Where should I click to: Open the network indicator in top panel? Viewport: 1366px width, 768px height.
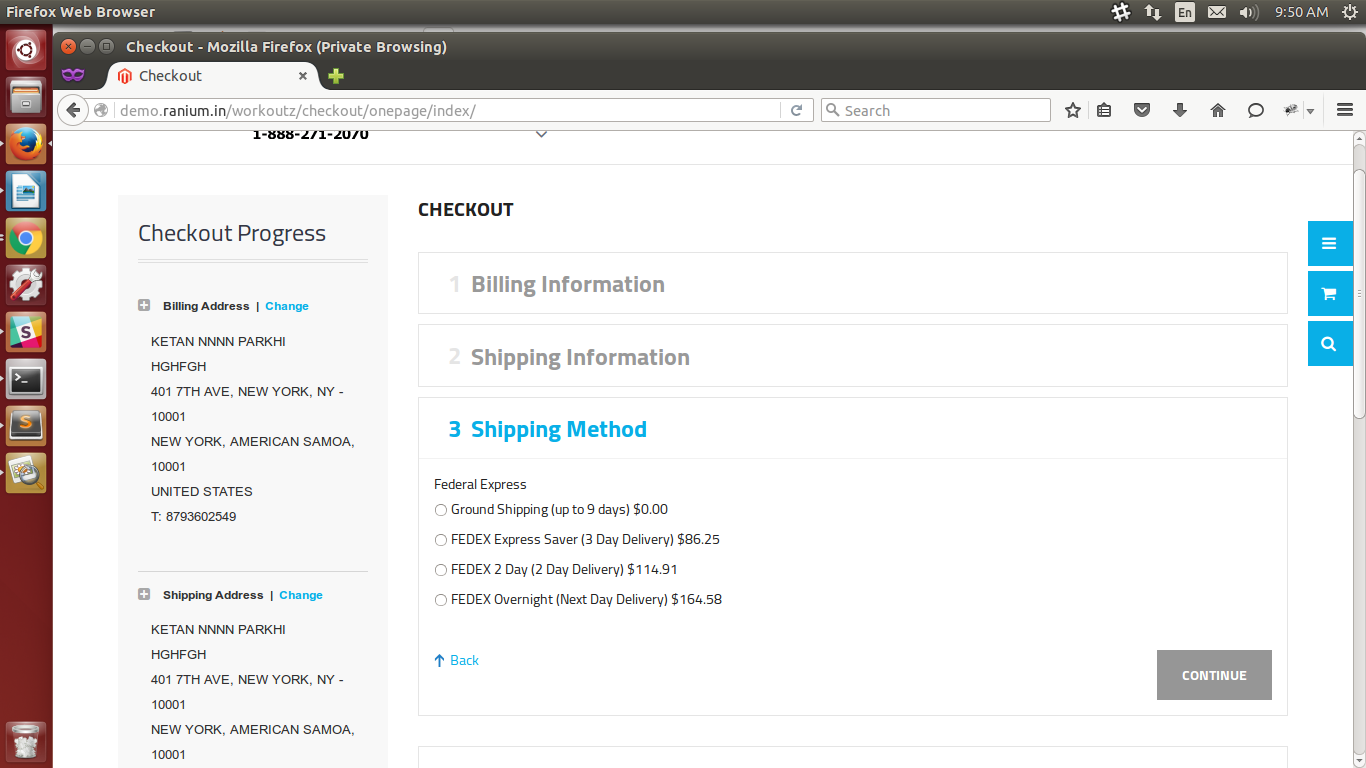(x=1153, y=12)
